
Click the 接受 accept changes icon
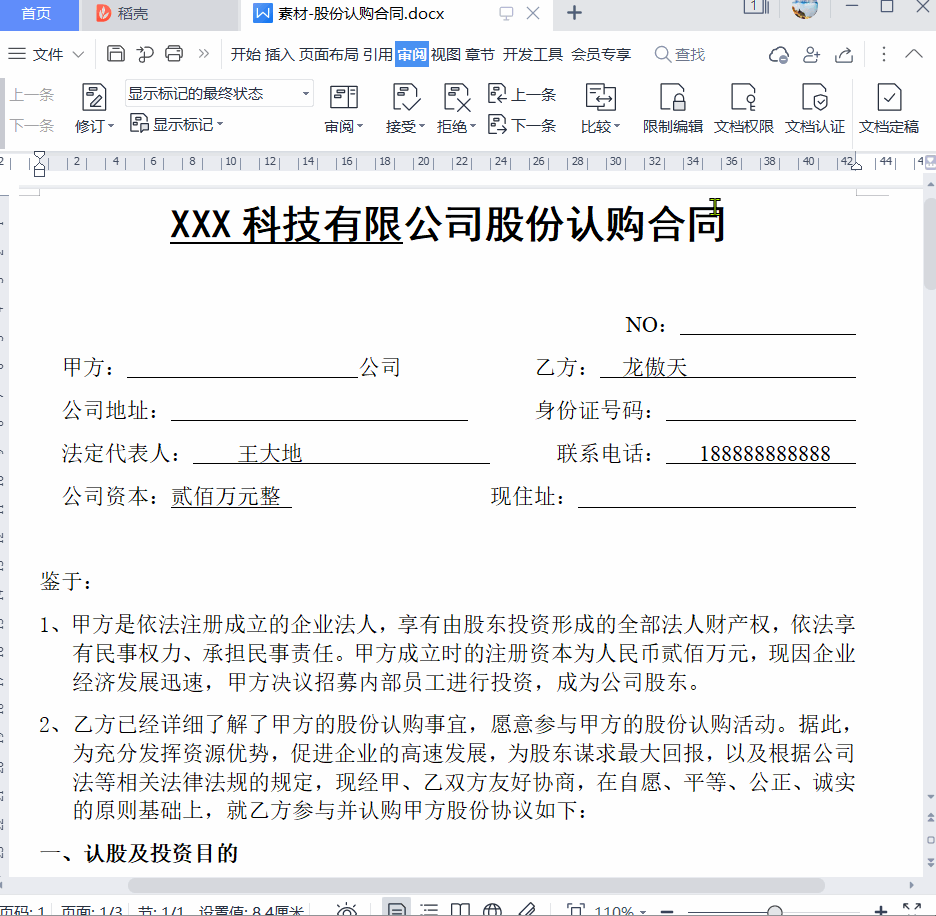tap(405, 97)
